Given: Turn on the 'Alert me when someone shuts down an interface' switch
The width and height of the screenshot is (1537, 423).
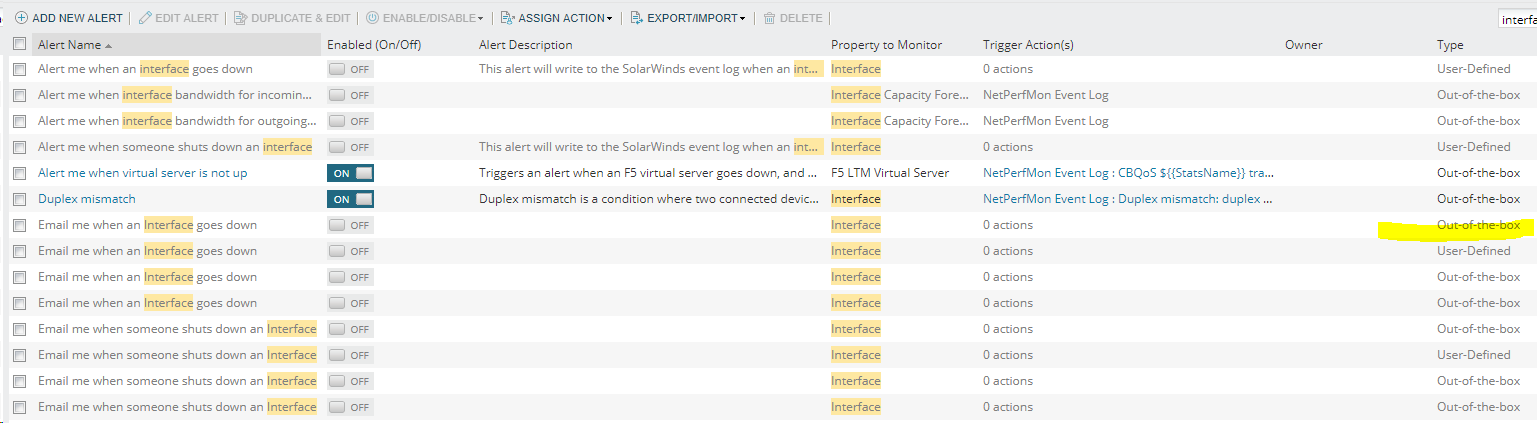Looking at the screenshot, I should point(350,147).
